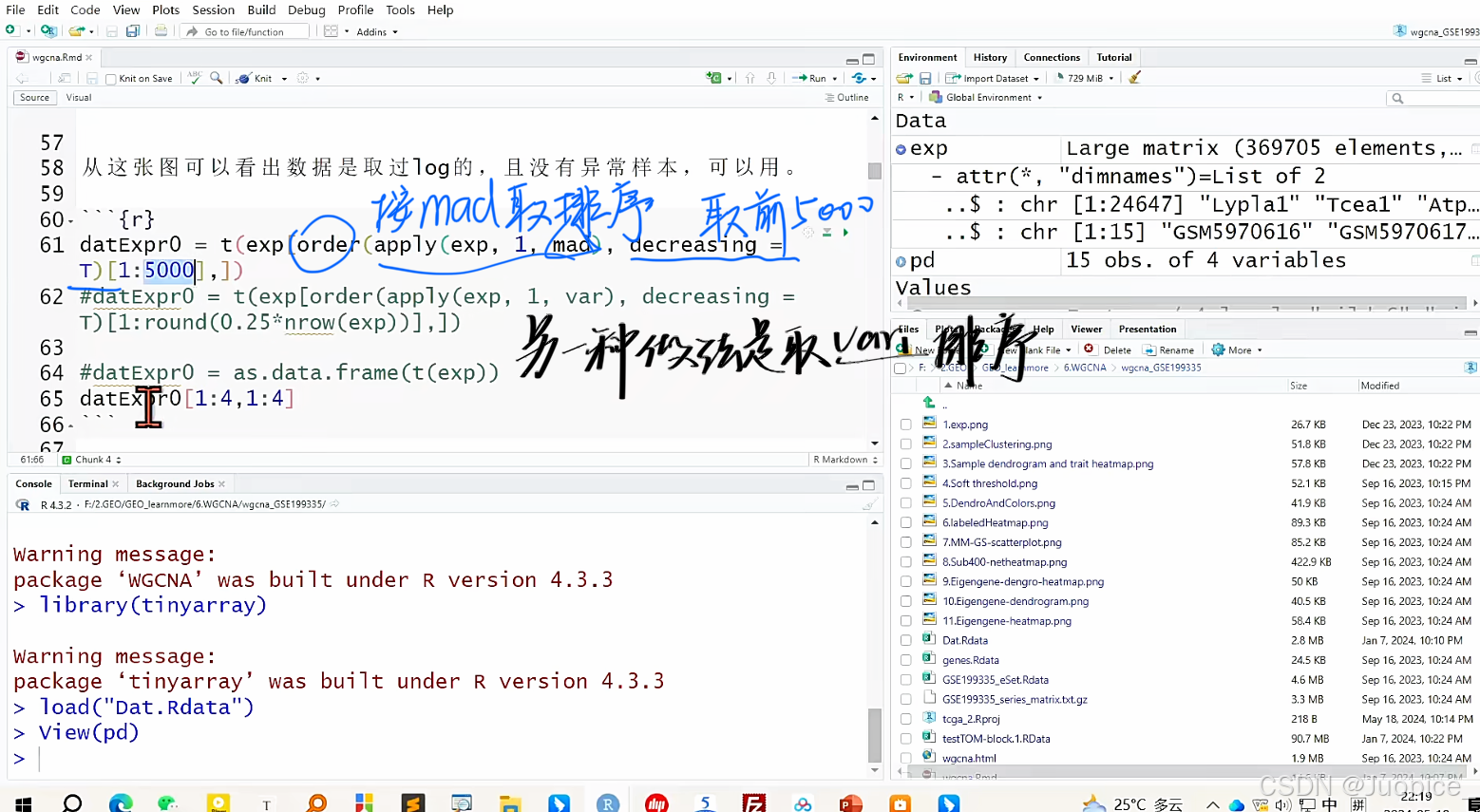The image size is (1480, 812).
Task: Click the 6.WGCNA breadcrumb path link
Action: 1085,368
